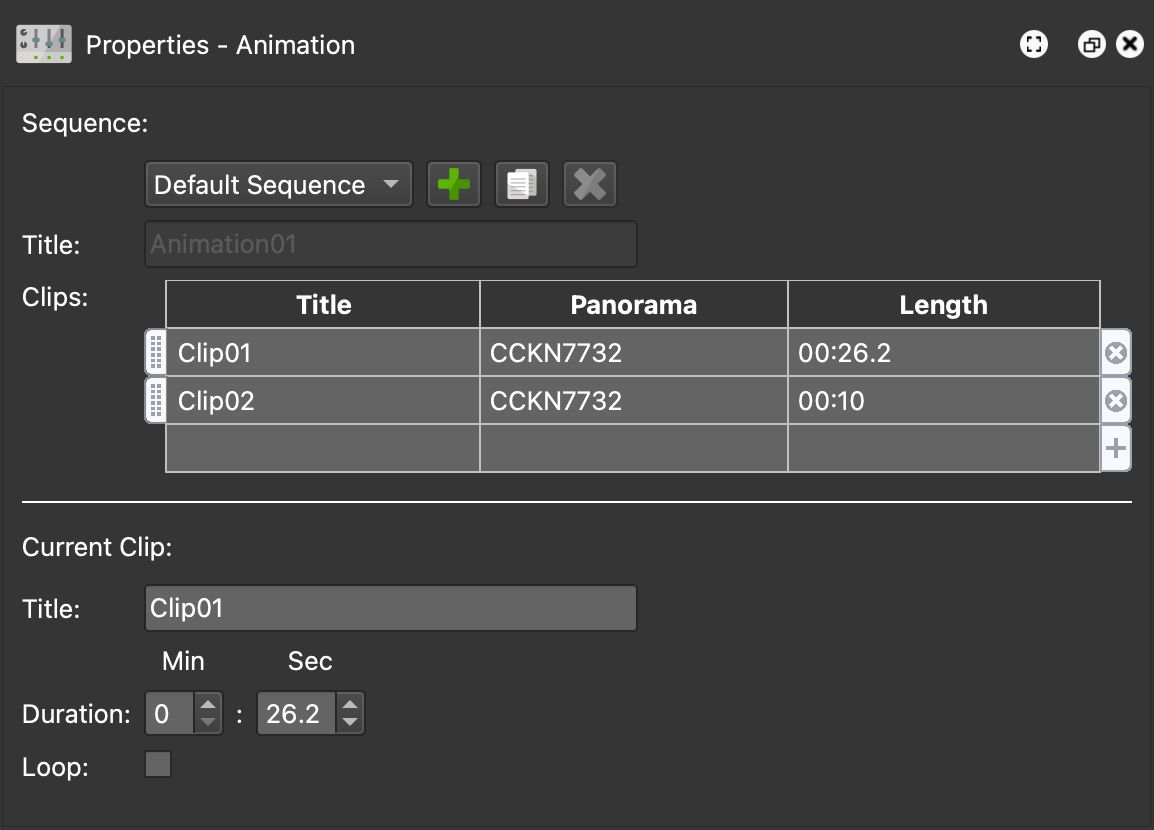Remove Clip01 from the clips table

point(1115,352)
